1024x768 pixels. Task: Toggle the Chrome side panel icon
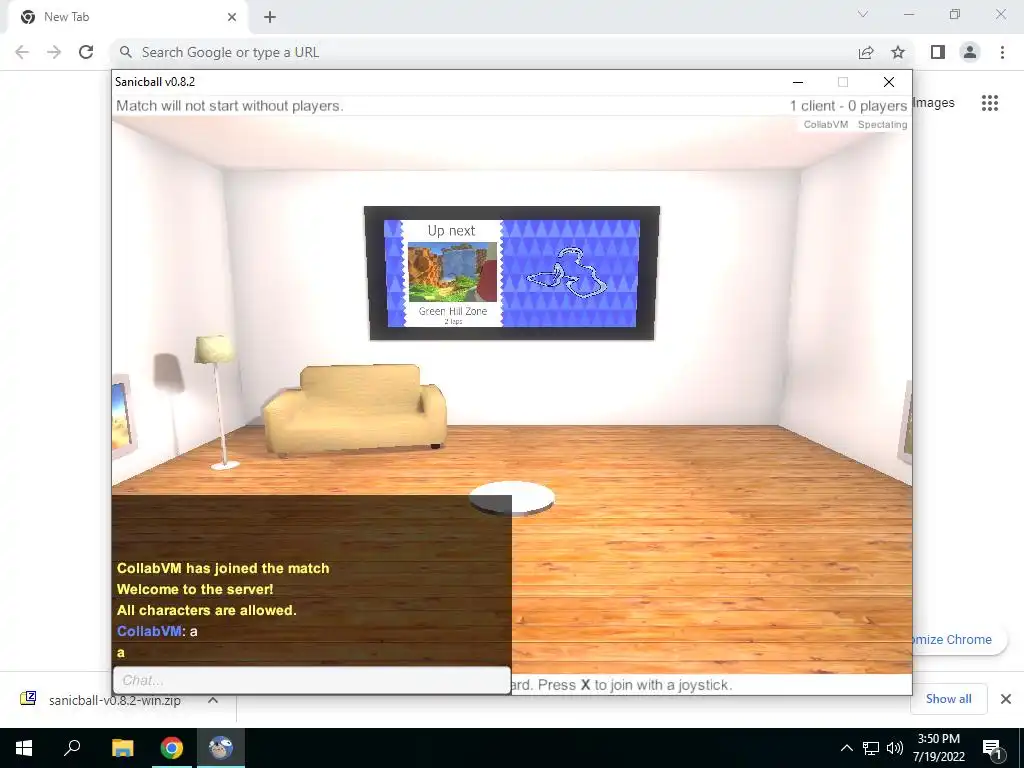coord(938,52)
